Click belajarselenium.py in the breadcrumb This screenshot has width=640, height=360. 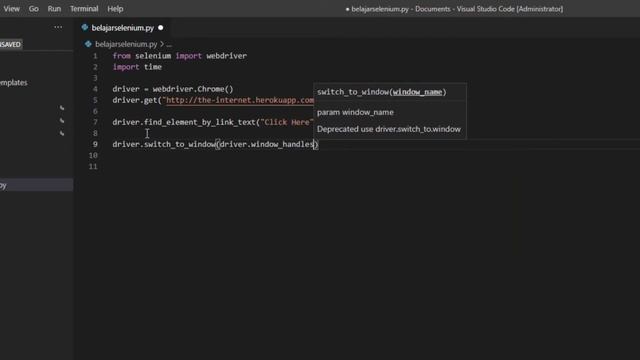[x=126, y=44]
